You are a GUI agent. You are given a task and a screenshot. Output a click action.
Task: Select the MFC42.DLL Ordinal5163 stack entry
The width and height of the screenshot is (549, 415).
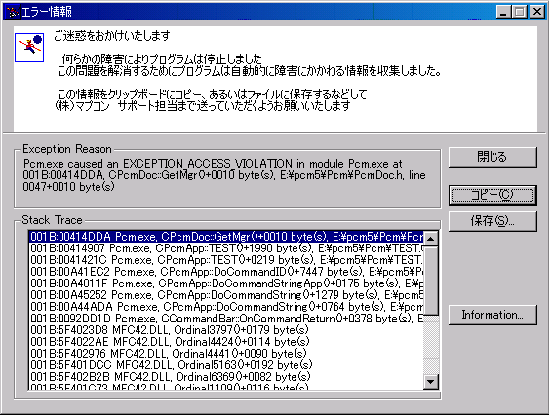pyautogui.click(x=226, y=365)
